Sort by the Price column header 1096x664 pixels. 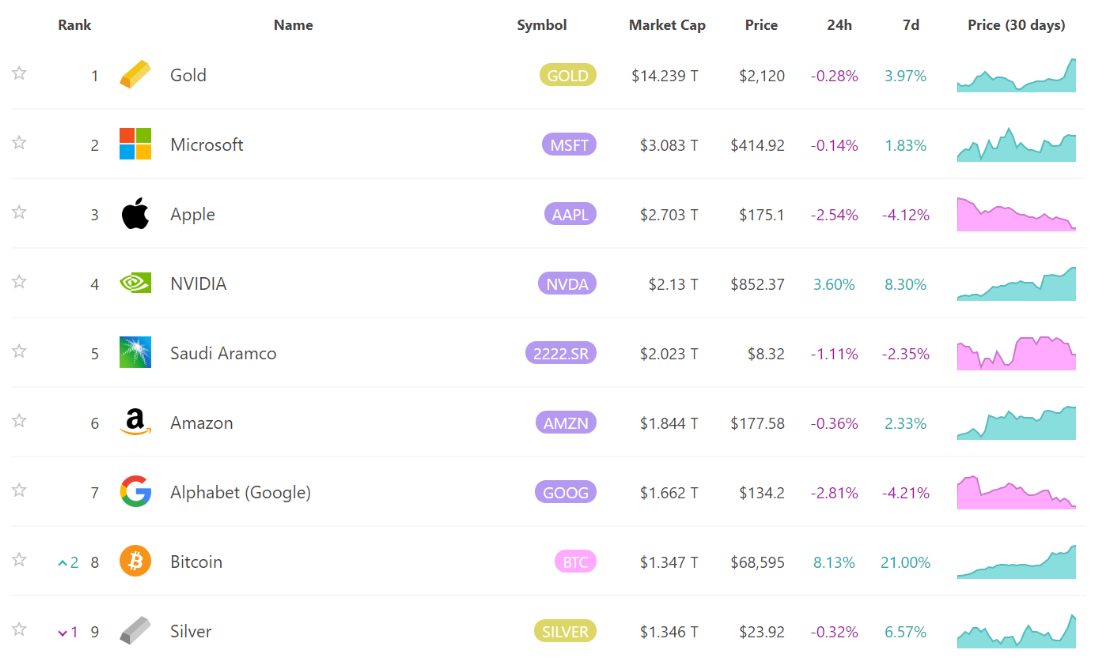(761, 25)
